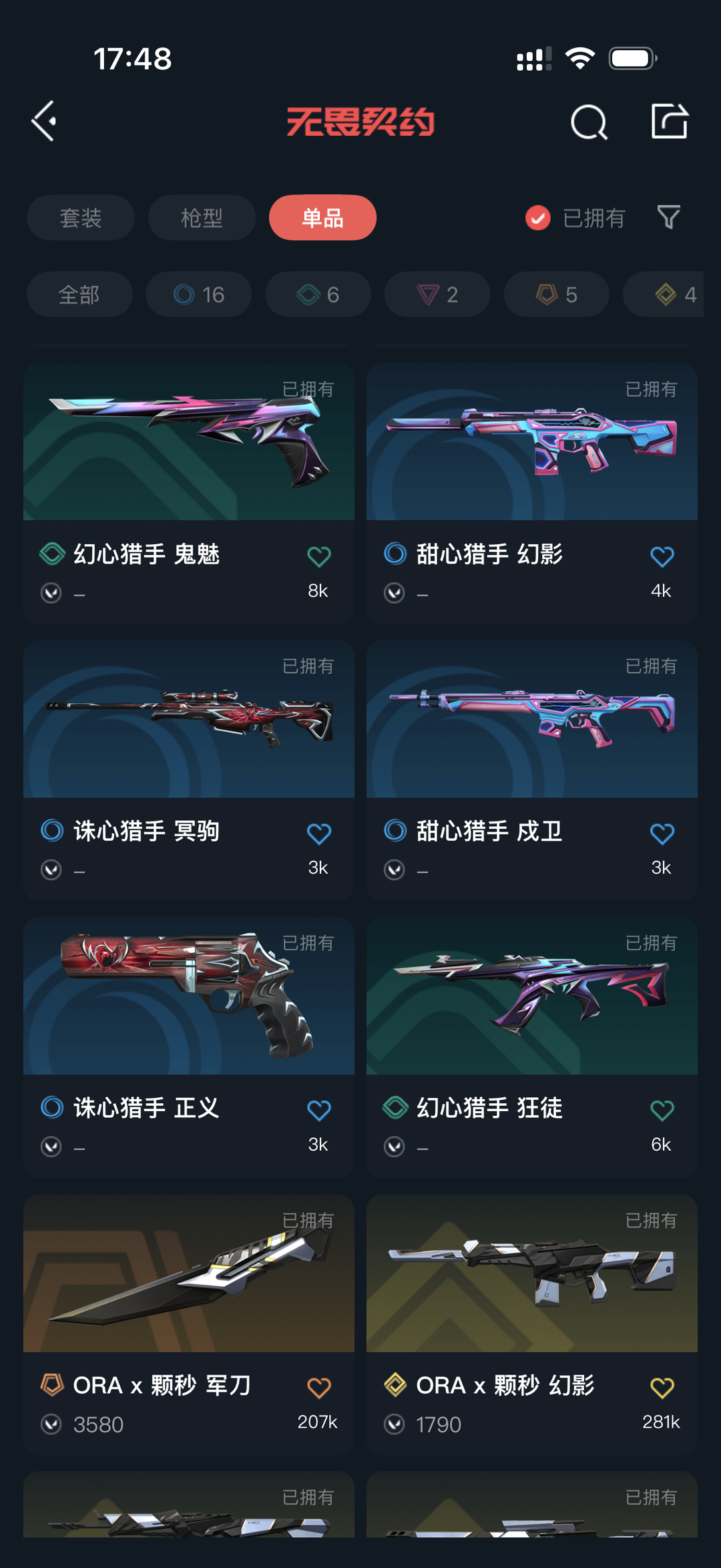Open 诛心猎手 正义 revolver thumbnail
Image resolution: width=721 pixels, height=1568 pixels.
[189, 996]
